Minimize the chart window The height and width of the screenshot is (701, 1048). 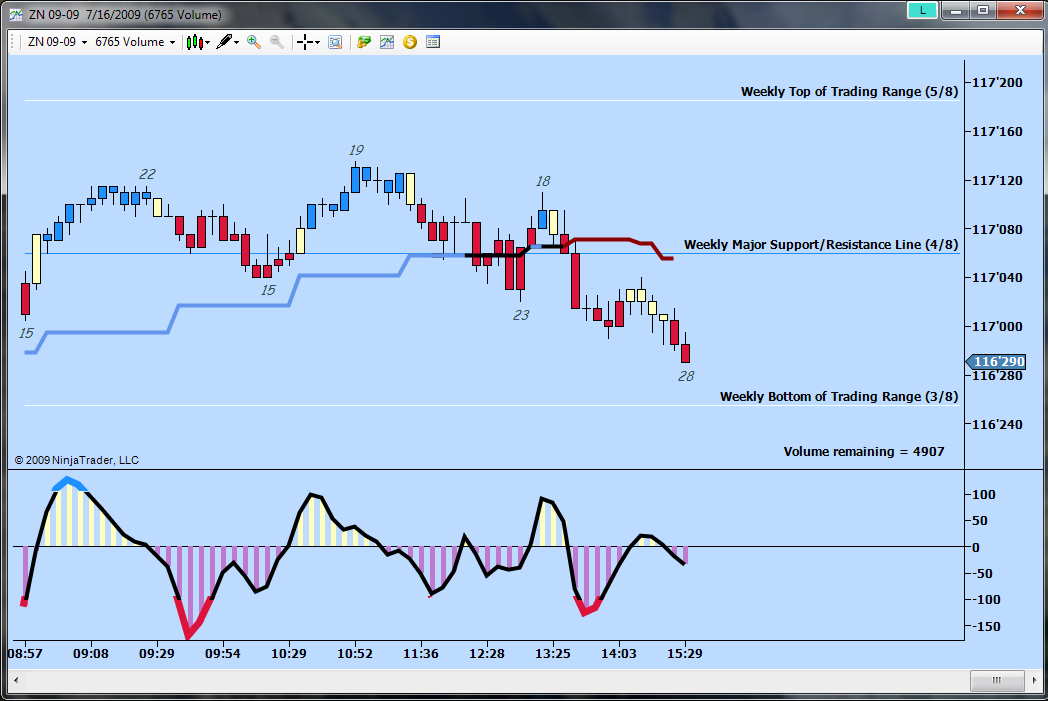pos(956,10)
